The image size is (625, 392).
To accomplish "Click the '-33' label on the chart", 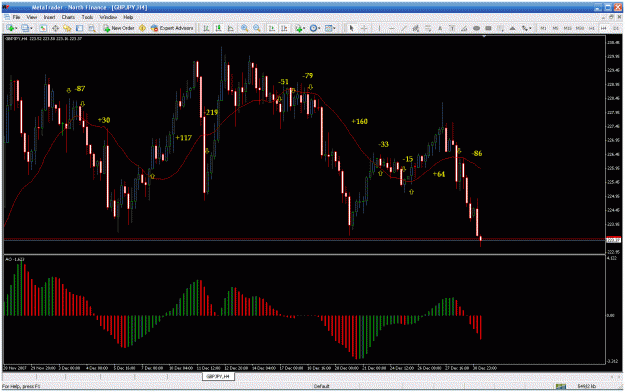I will (x=383, y=144).
